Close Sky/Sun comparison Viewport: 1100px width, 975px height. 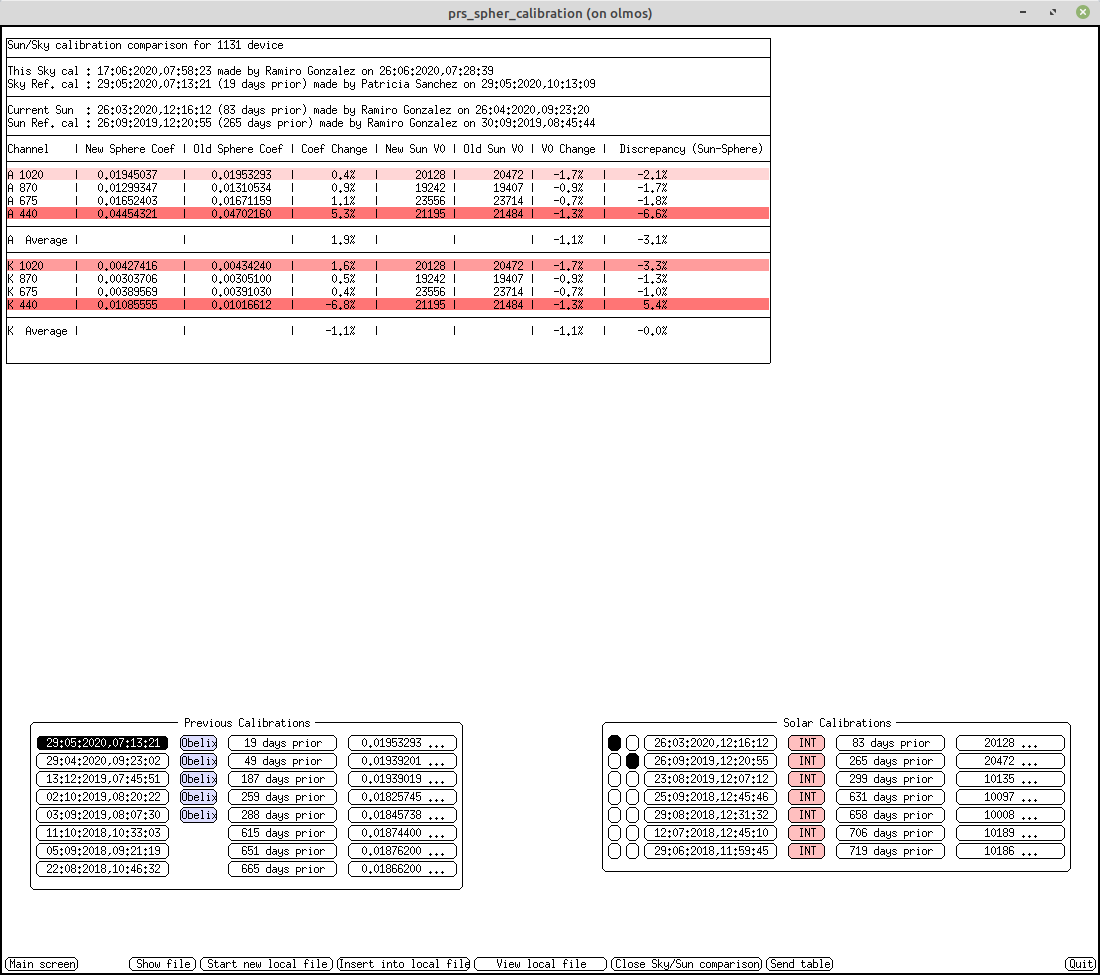coord(687,964)
